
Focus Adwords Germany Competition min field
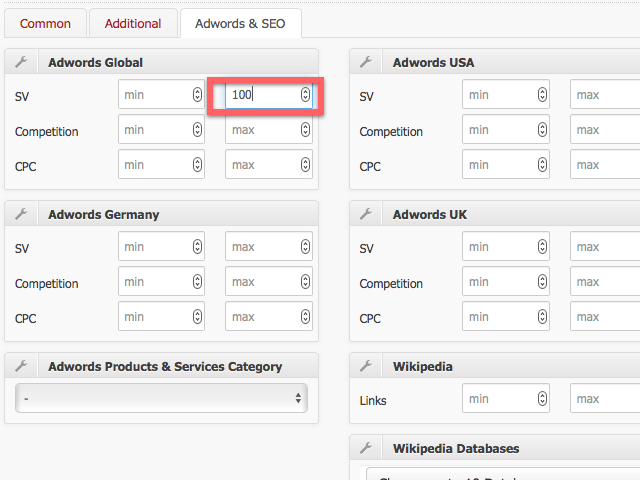(161, 281)
